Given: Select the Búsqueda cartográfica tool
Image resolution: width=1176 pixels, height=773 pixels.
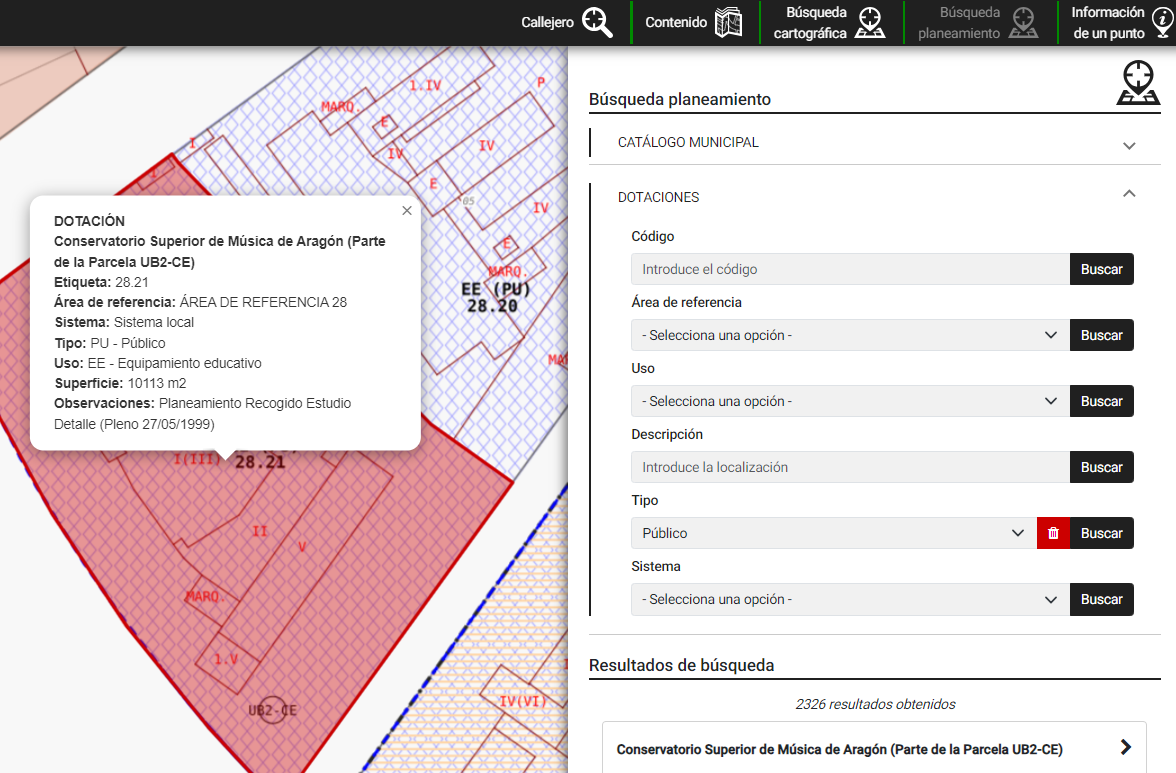Looking at the screenshot, I should click(x=830, y=22).
